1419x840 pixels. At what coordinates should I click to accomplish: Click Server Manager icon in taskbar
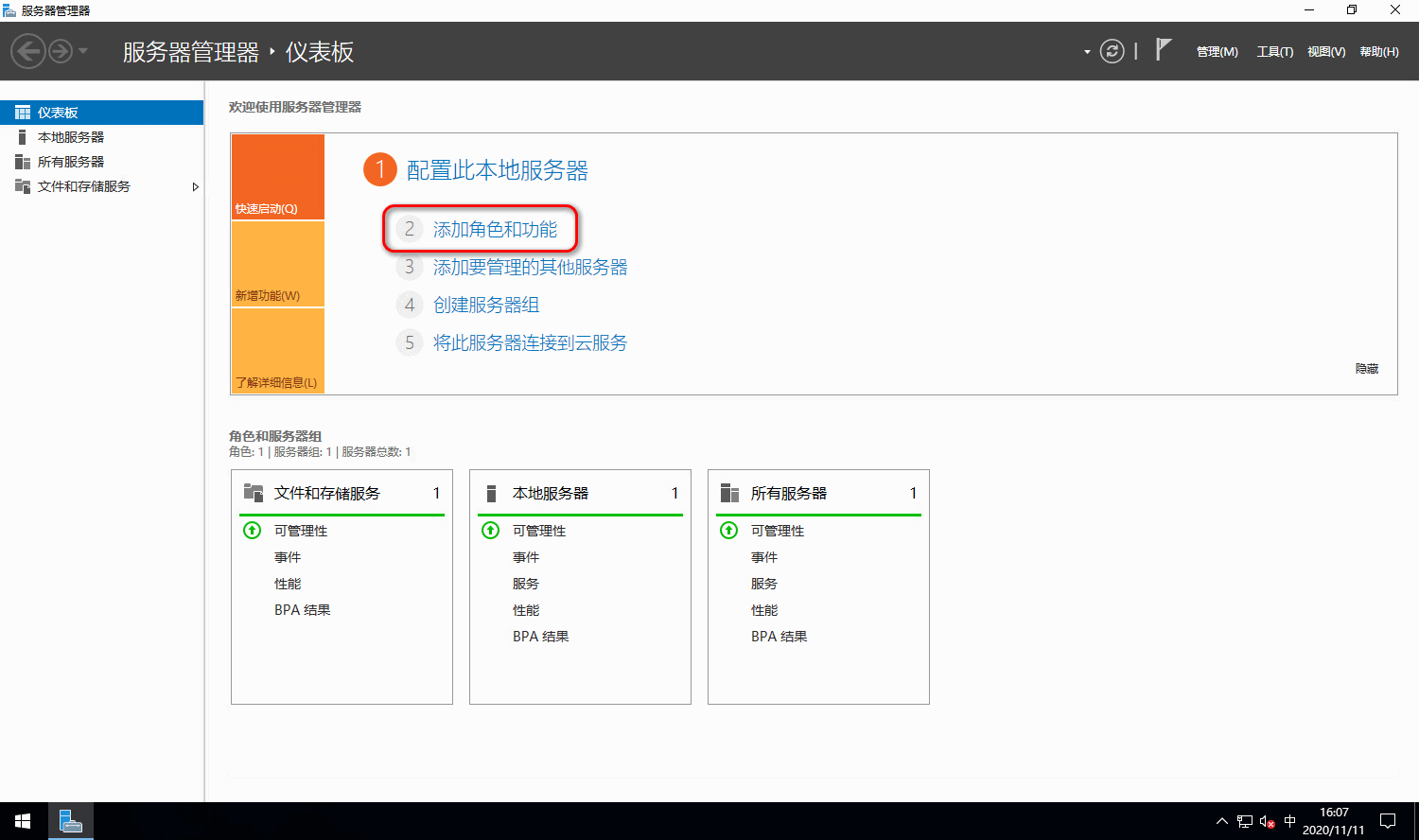point(71,821)
